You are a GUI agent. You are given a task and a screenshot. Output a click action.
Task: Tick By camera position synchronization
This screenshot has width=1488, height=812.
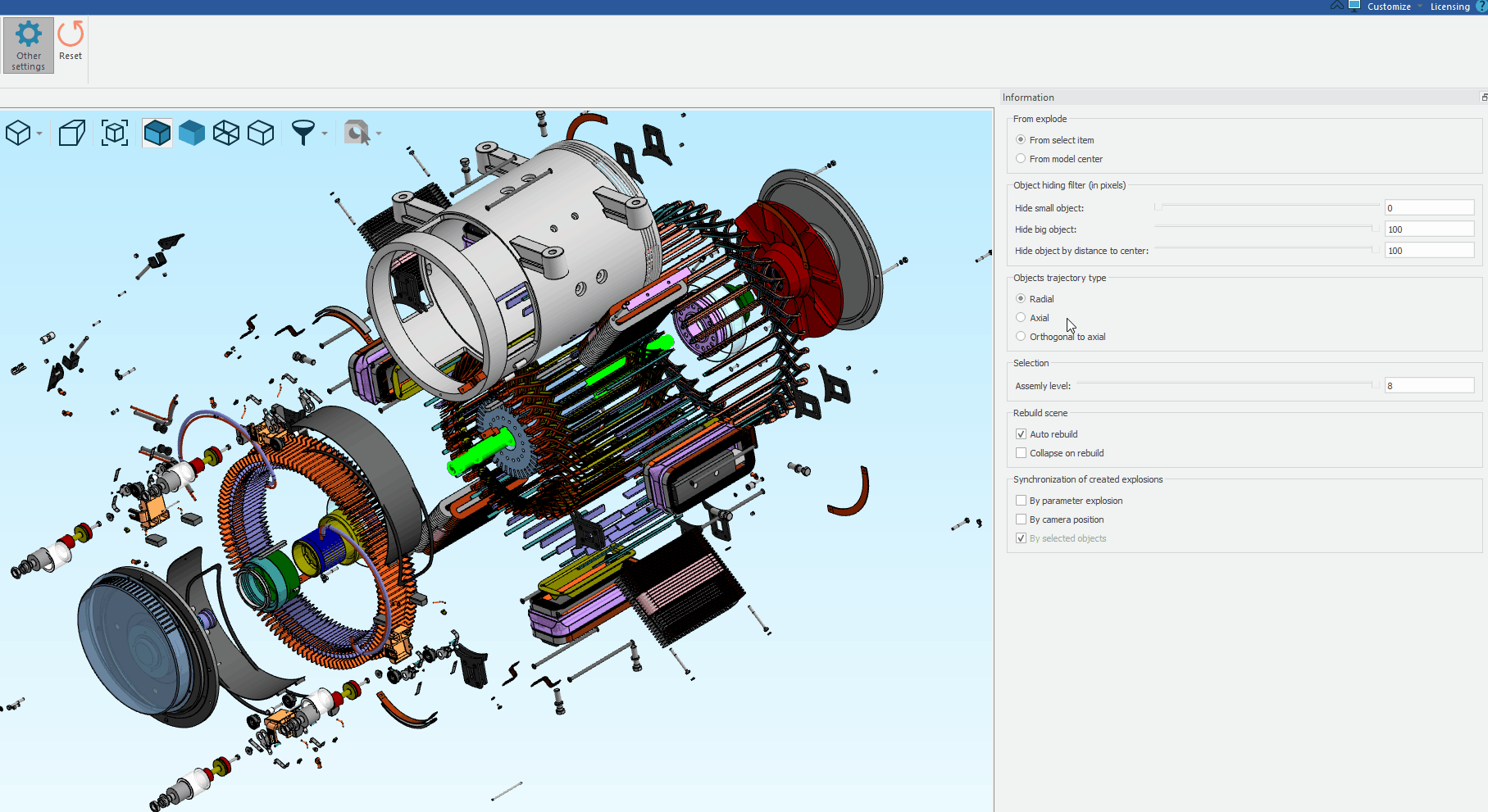(x=1021, y=519)
